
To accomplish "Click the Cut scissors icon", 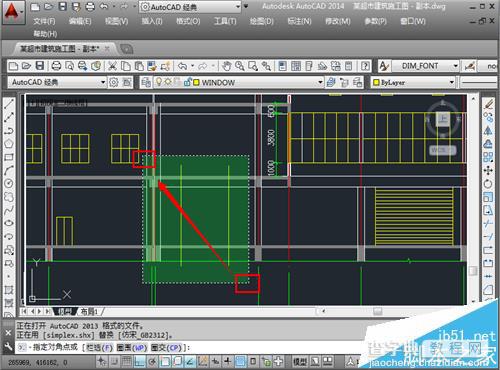I will coord(113,66).
